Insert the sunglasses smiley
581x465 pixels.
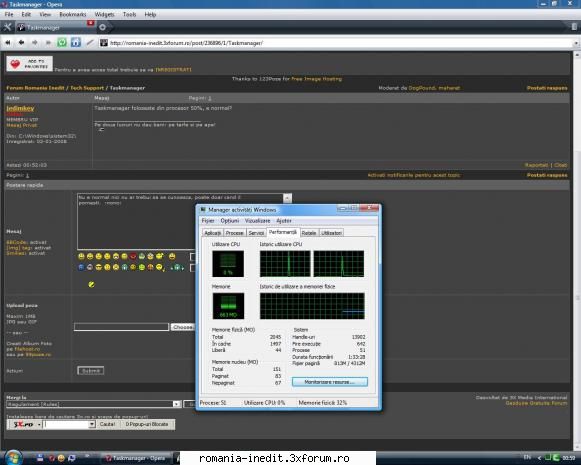click(99, 268)
